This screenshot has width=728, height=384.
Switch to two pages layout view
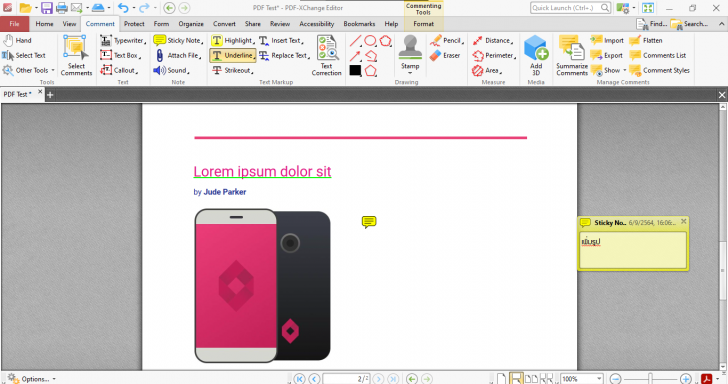(x=531, y=378)
